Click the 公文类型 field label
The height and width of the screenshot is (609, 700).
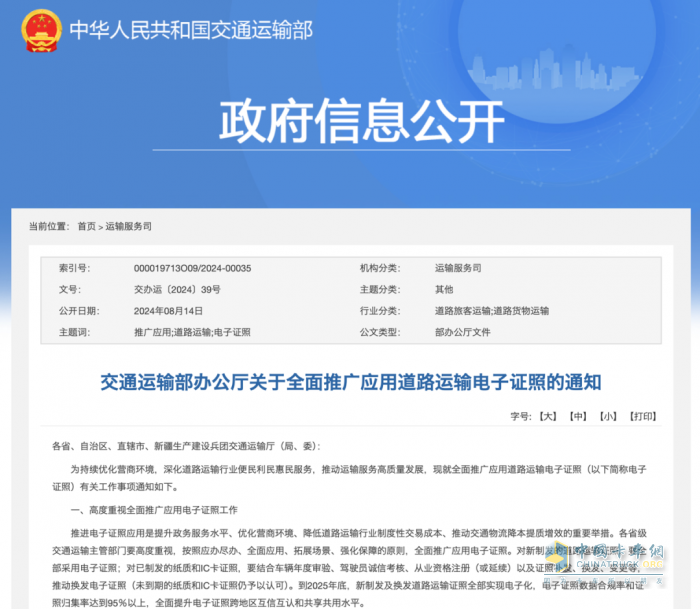point(380,332)
